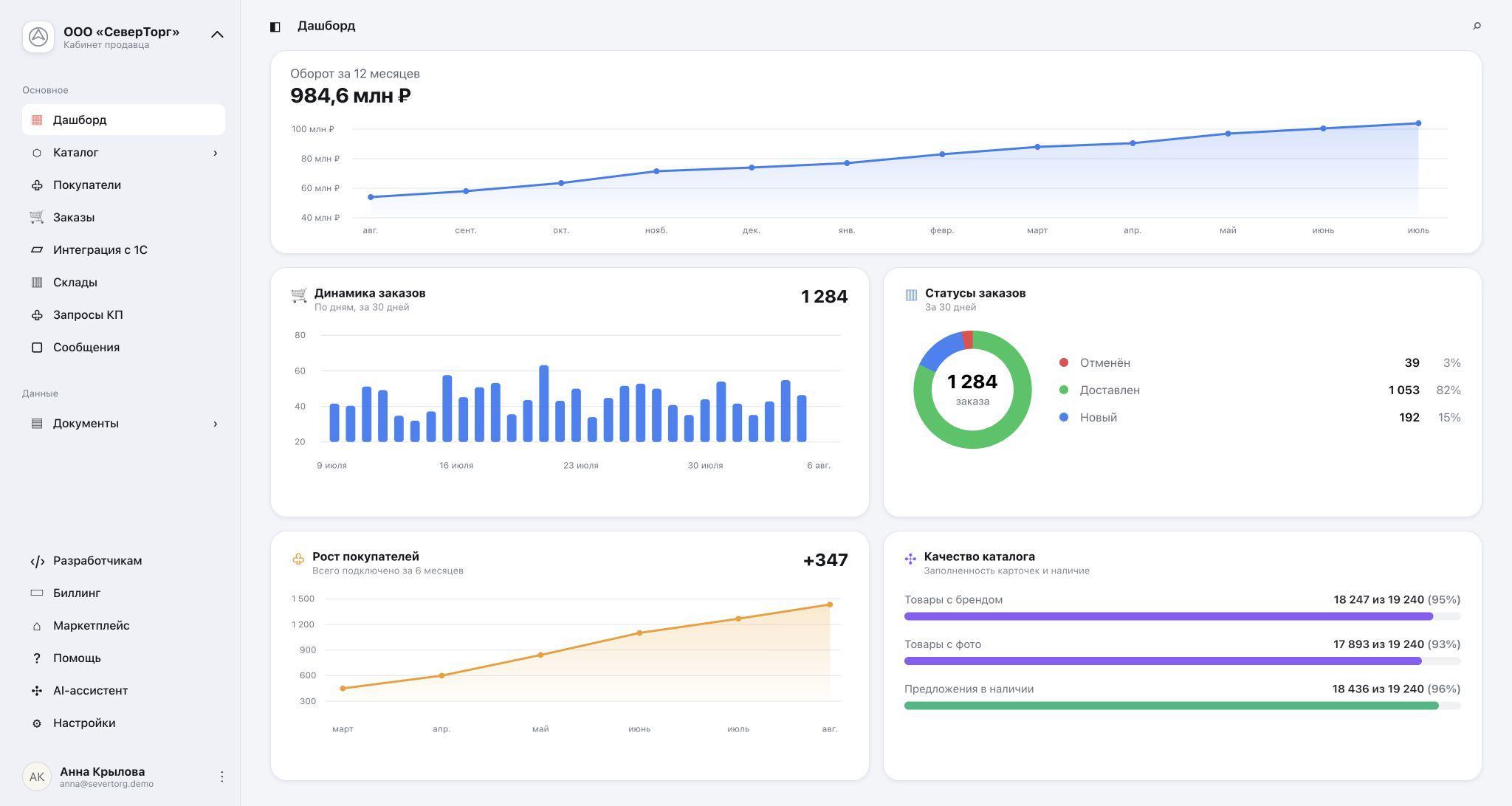Expand the Каталог submenu arrow
The image size is (1512, 806).
[216, 153]
